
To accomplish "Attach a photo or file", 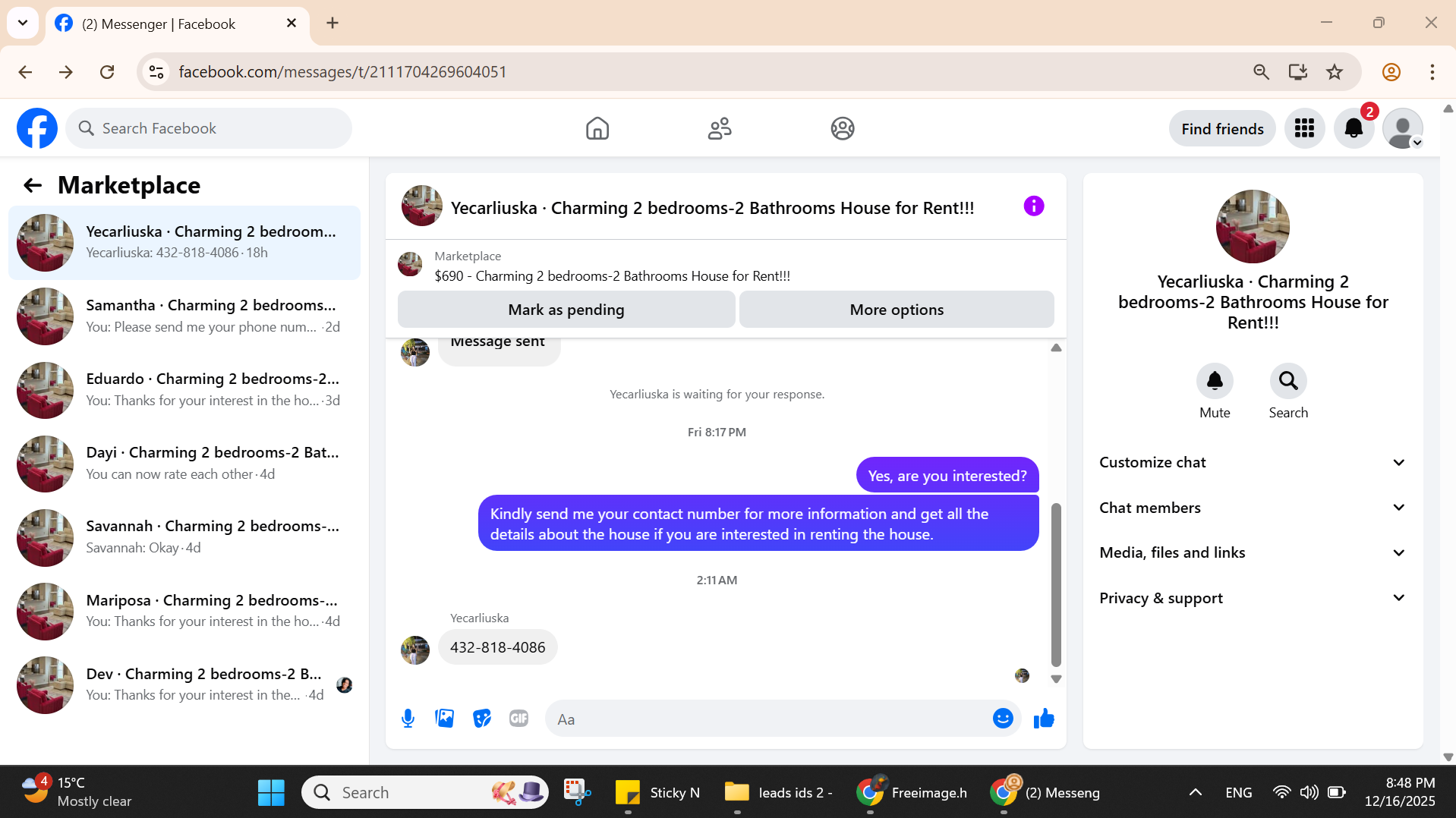I will [445, 719].
